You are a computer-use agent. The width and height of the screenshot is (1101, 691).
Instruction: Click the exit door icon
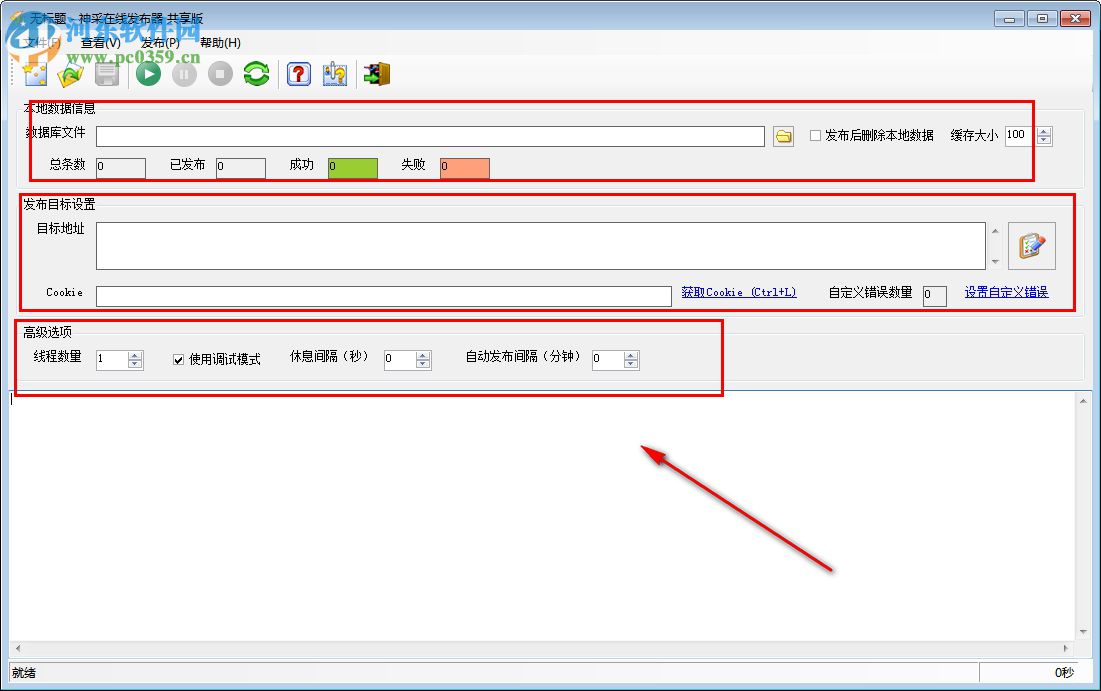[x=377, y=74]
